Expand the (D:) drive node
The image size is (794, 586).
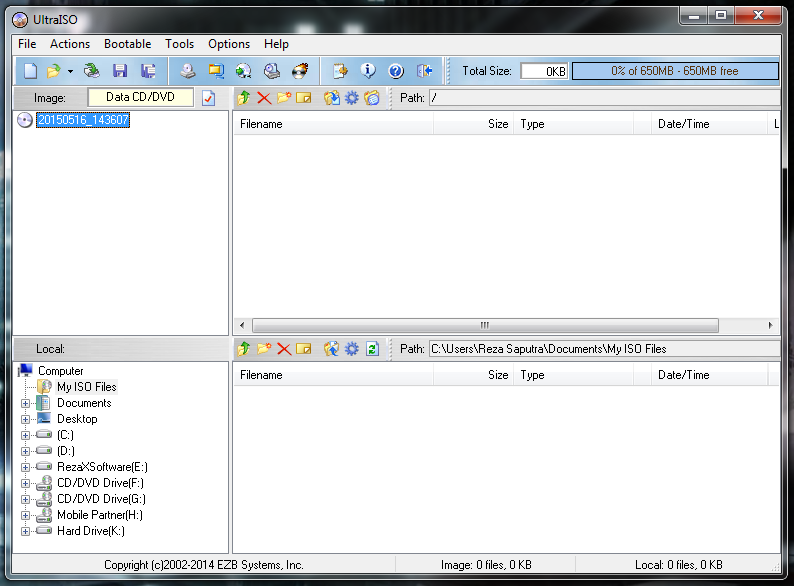25,451
